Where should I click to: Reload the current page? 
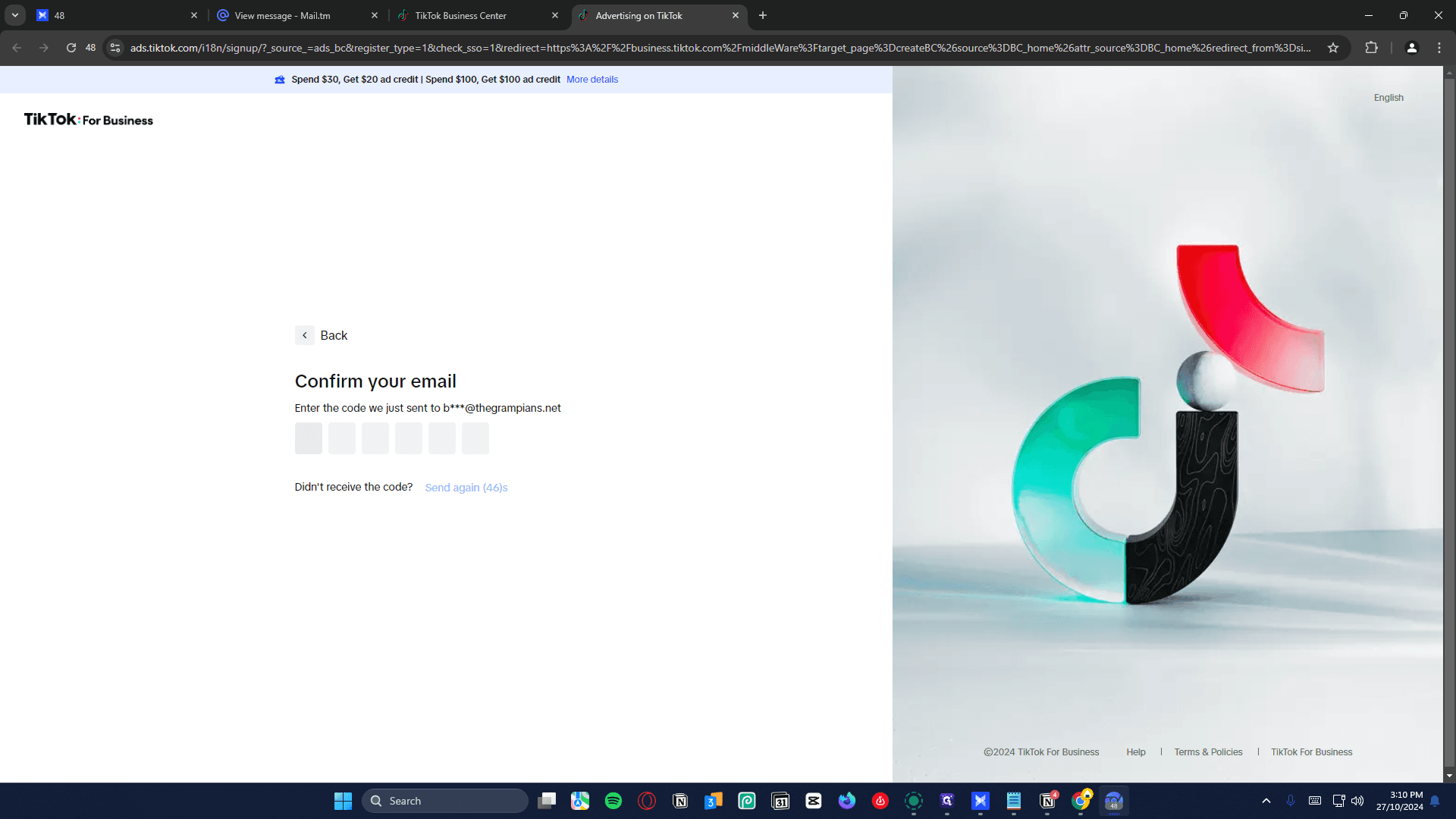[x=71, y=48]
